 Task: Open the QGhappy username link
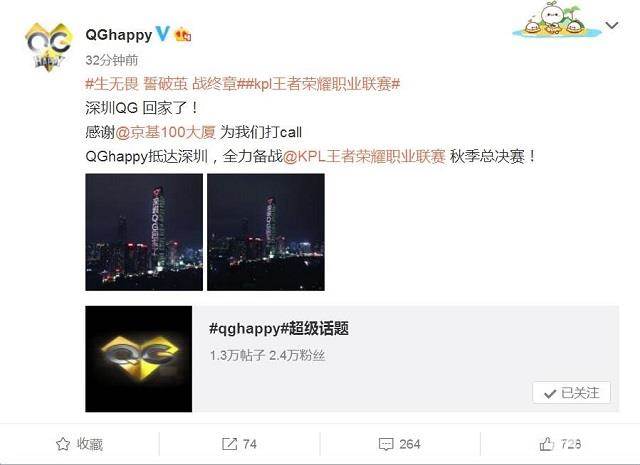coord(119,35)
